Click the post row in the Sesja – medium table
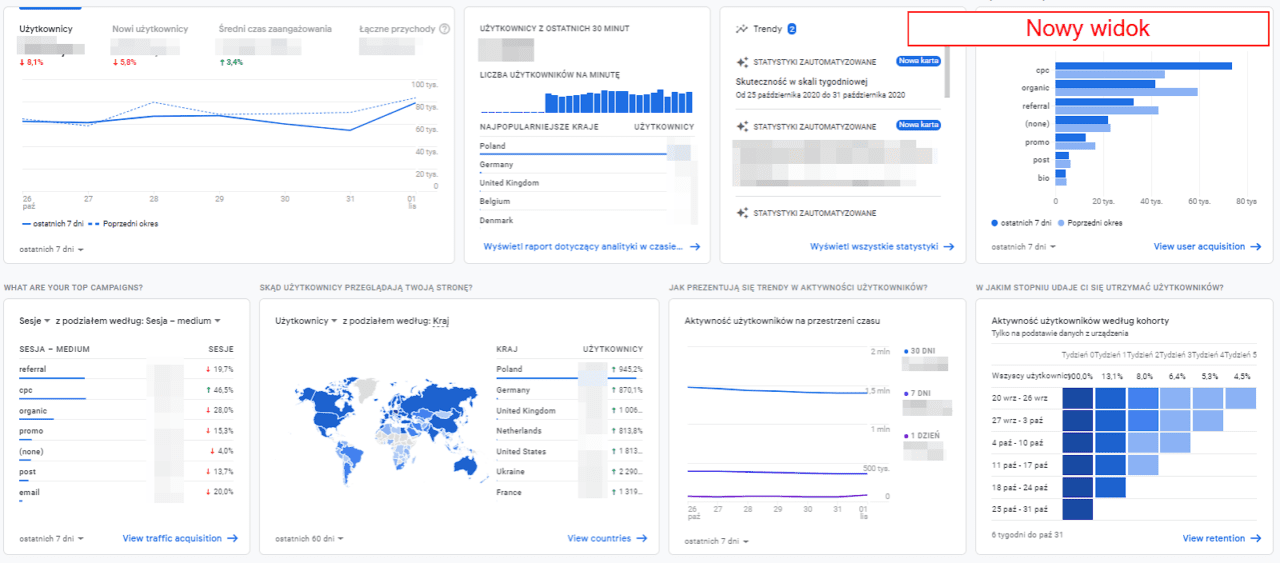Image resolution: width=1280 pixels, height=563 pixels. (126, 472)
